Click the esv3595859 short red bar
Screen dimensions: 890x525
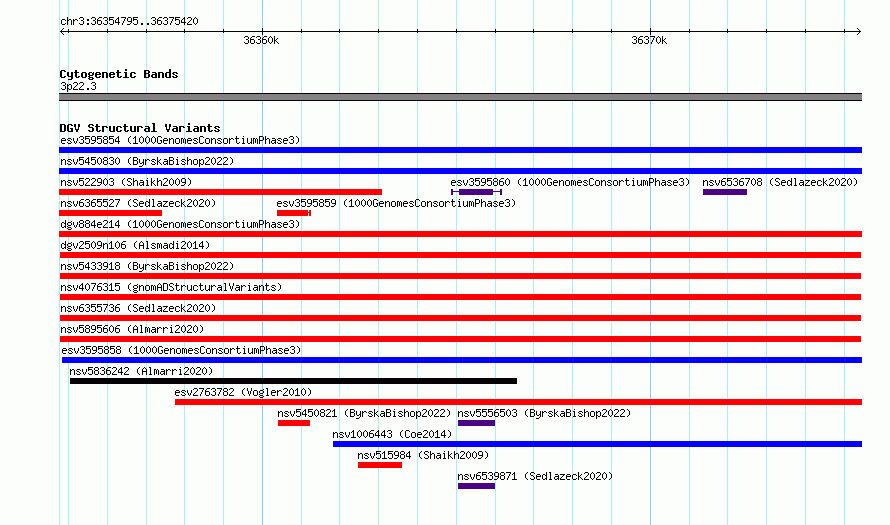point(294,213)
